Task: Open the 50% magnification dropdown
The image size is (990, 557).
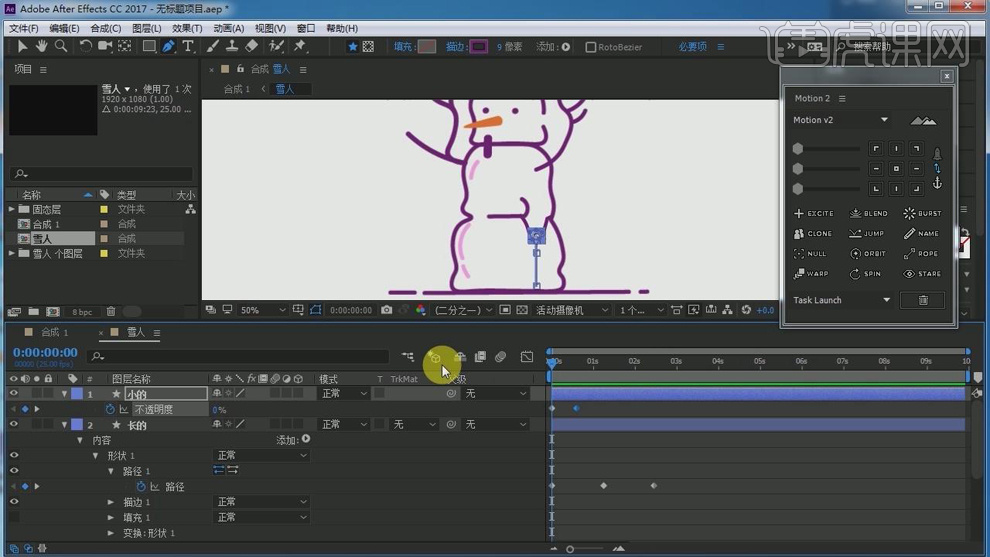Action: 262,311
